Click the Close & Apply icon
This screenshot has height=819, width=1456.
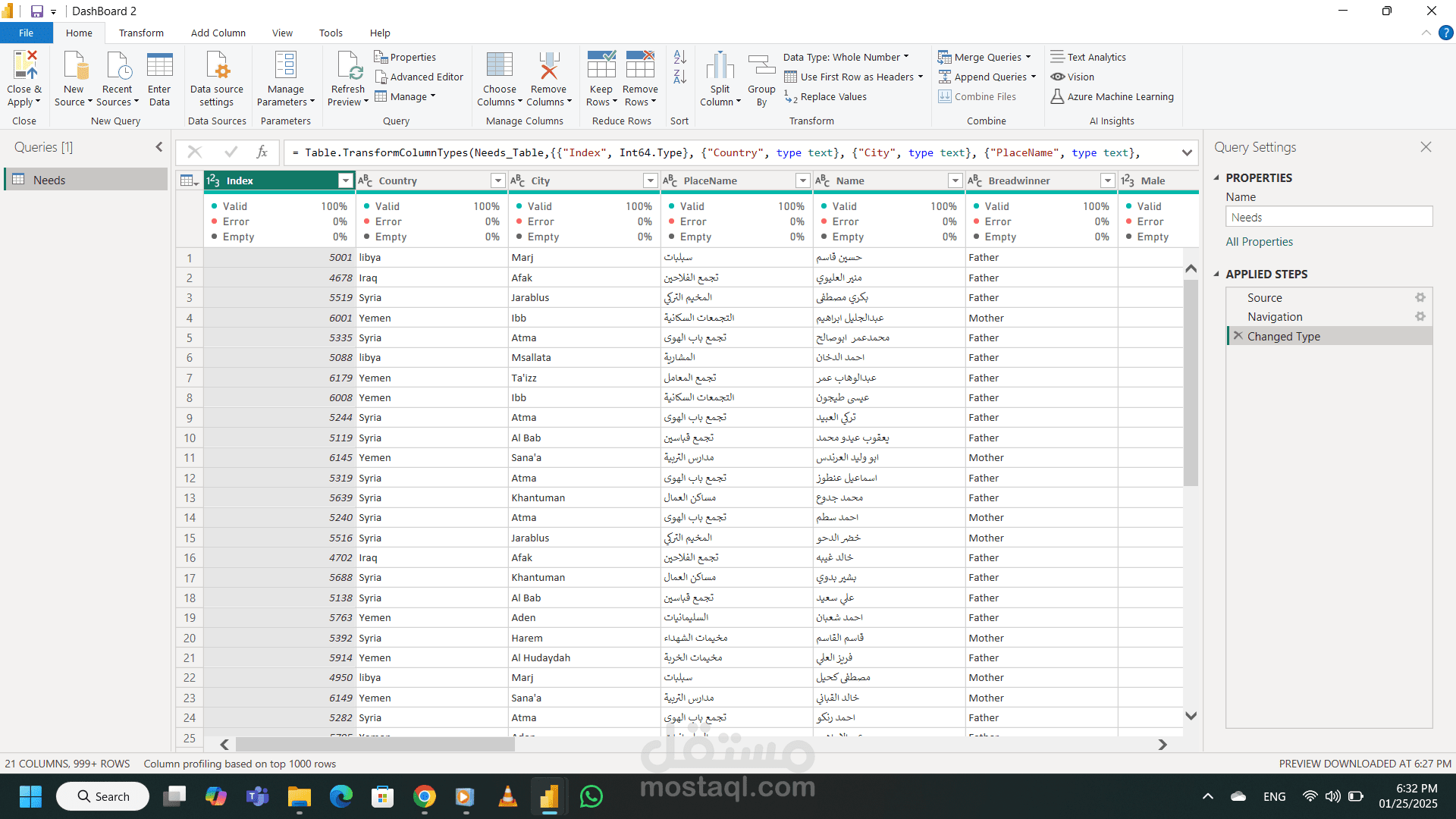pyautogui.click(x=24, y=66)
